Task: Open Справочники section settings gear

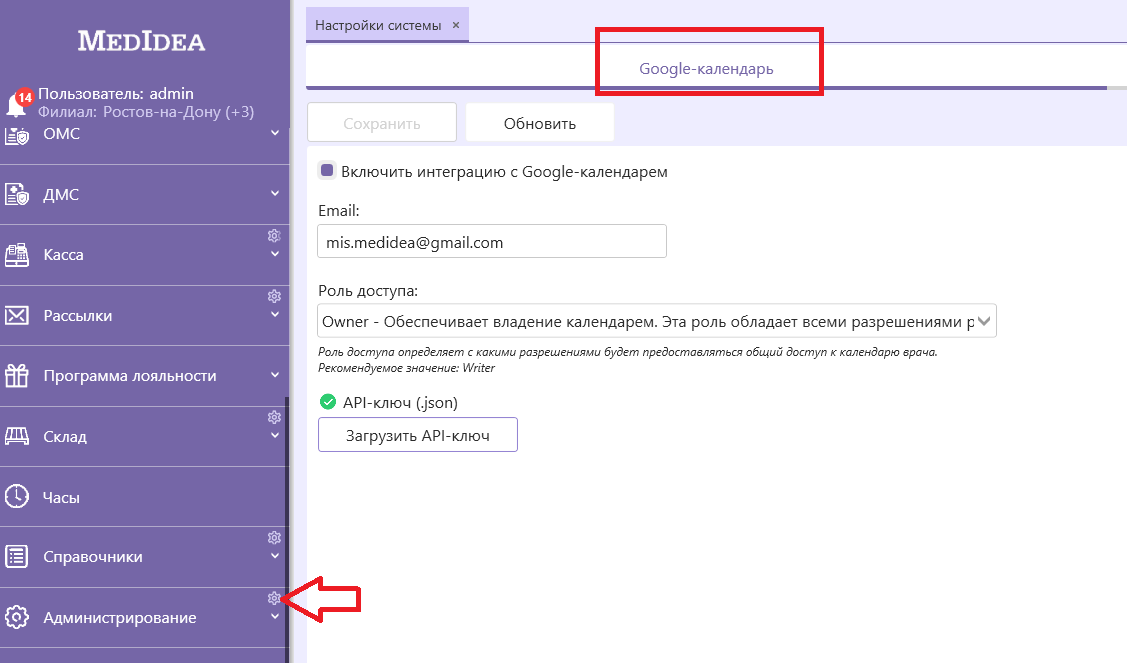Action: [x=274, y=538]
